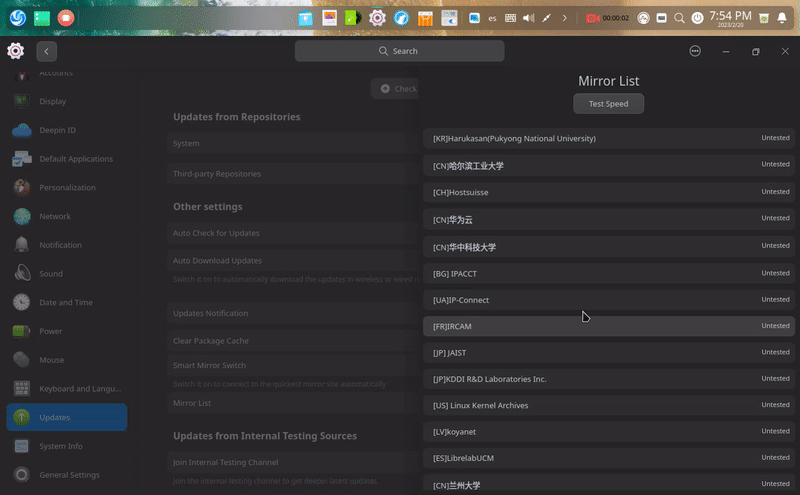Click the Keyboard and Language icon
The height and width of the screenshot is (495, 800).
tap(21, 388)
